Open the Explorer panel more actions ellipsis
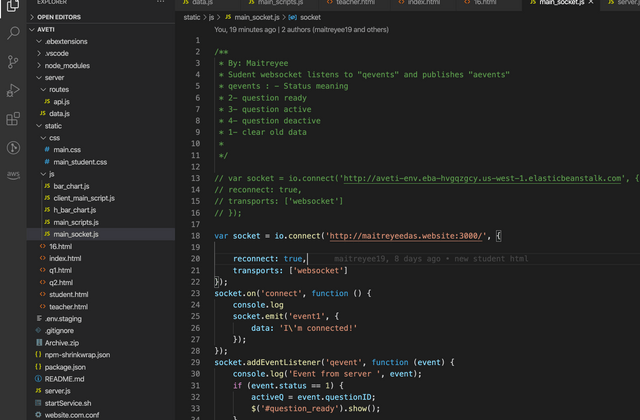640x420 pixels. coord(161,2)
